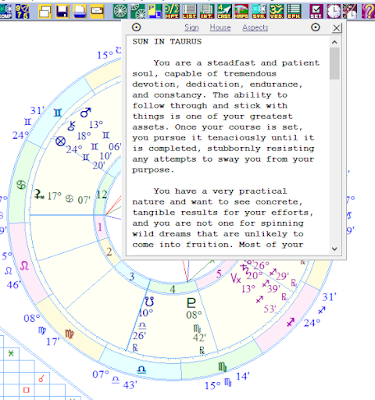Click the right Sun glyph in popup header
The width and height of the screenshot is (375, 400).
[x=315, y=27]
